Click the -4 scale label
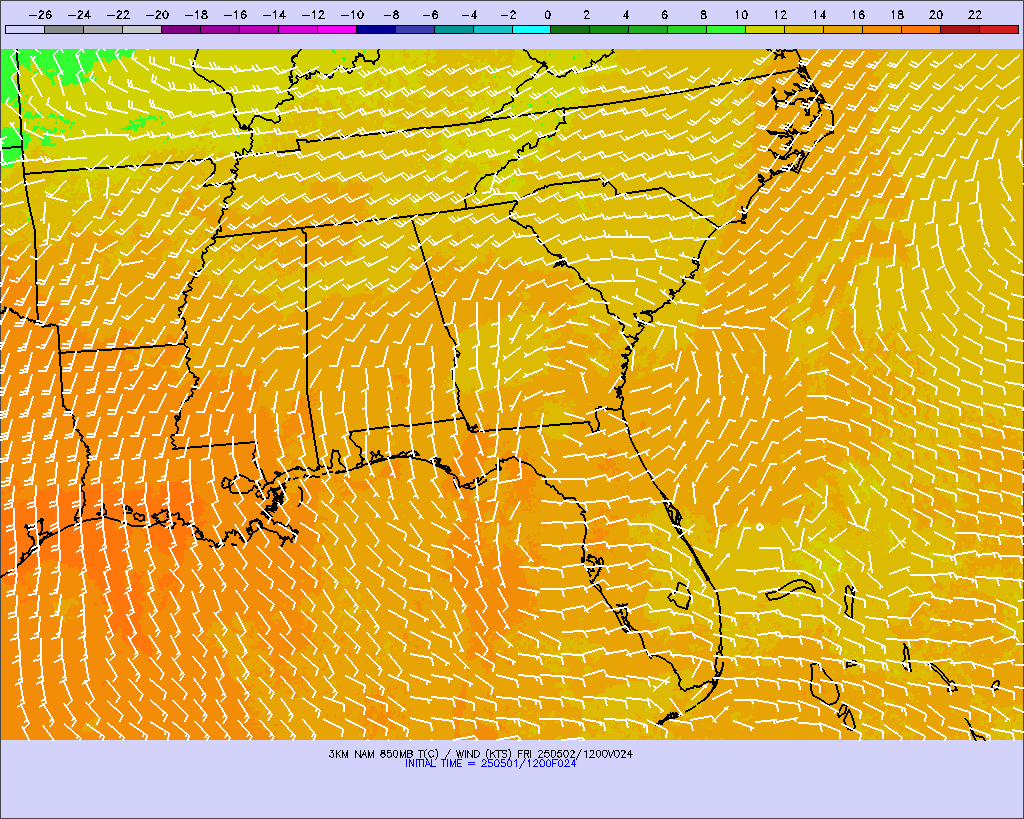 470,15
